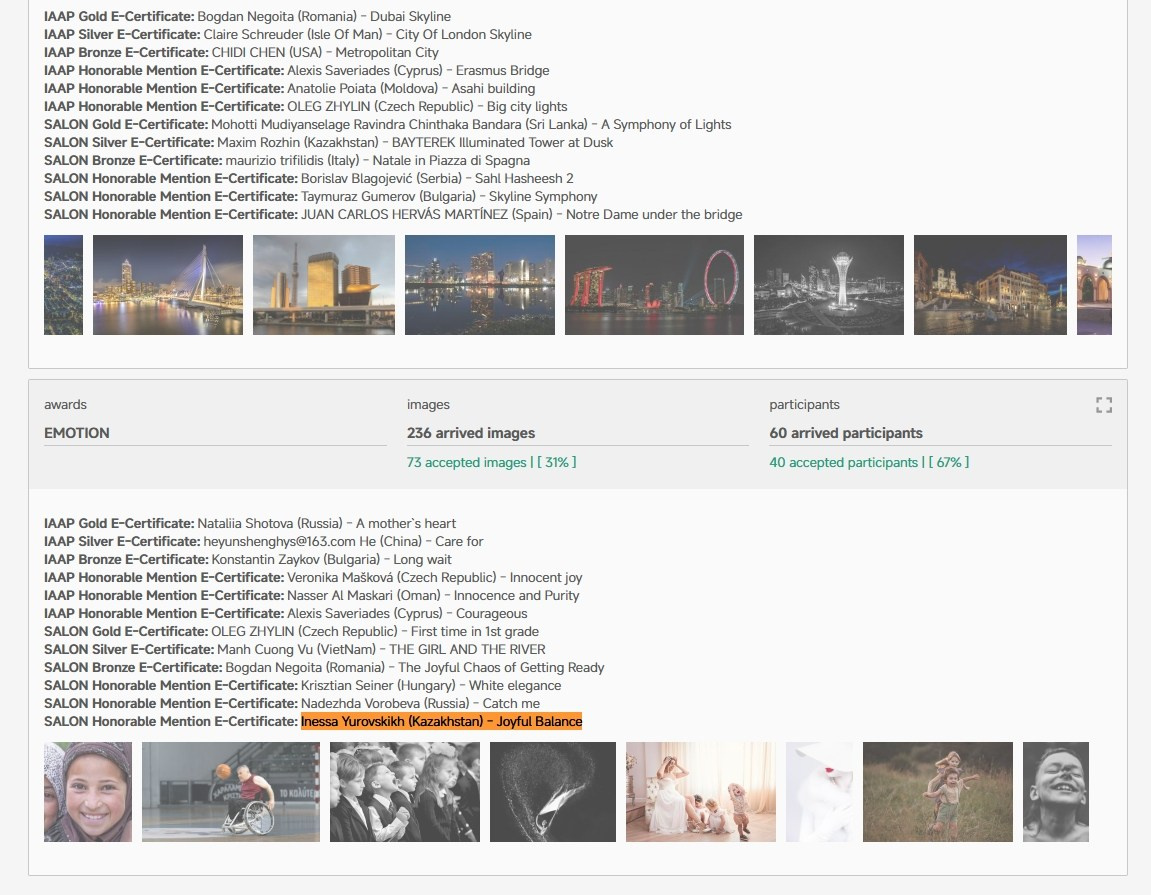Open the children running in field thumbnail
Image resolution: width=1151 pixels, height=895 pixels.
tap(938, 792)
